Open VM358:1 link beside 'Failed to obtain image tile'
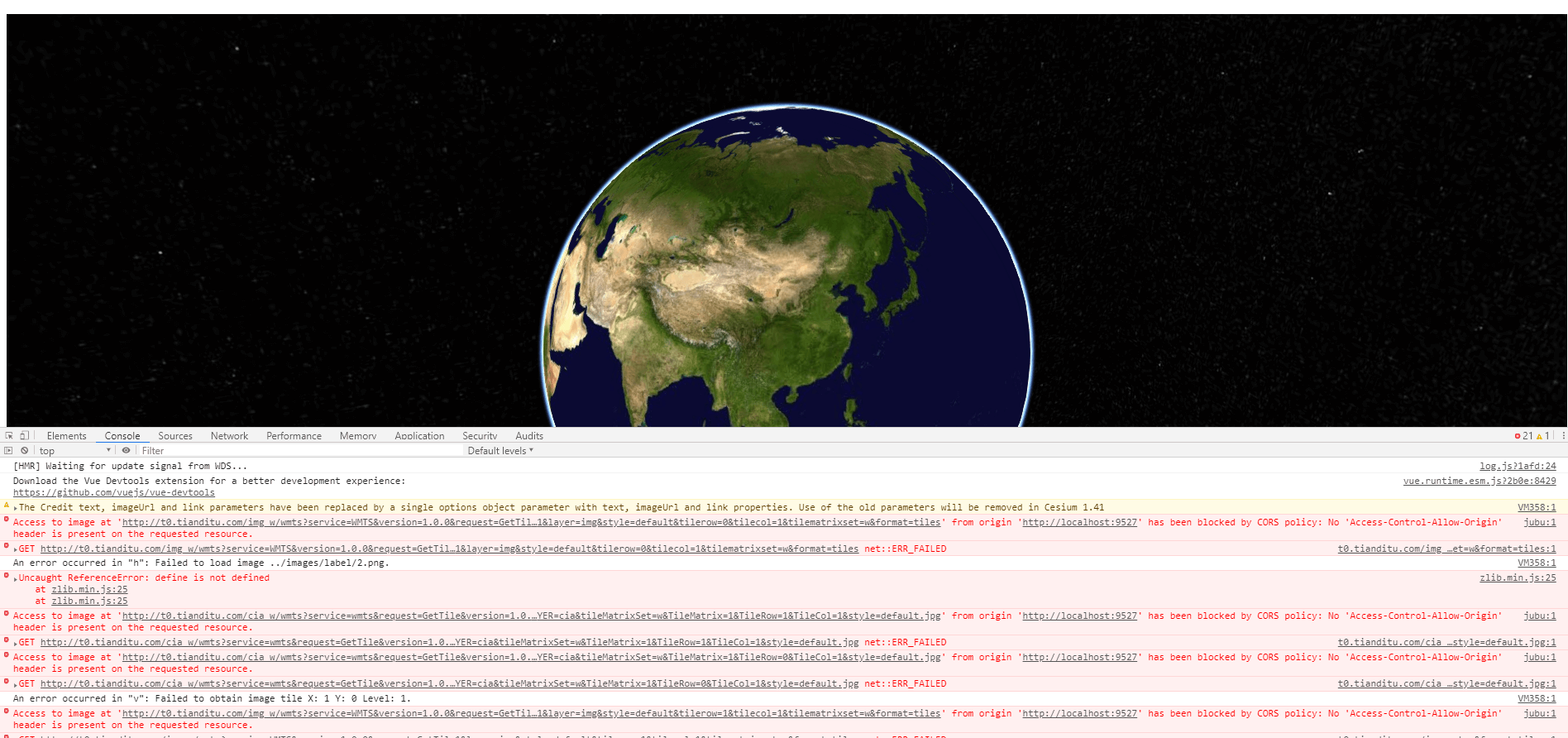 (x=1537, y=699)
